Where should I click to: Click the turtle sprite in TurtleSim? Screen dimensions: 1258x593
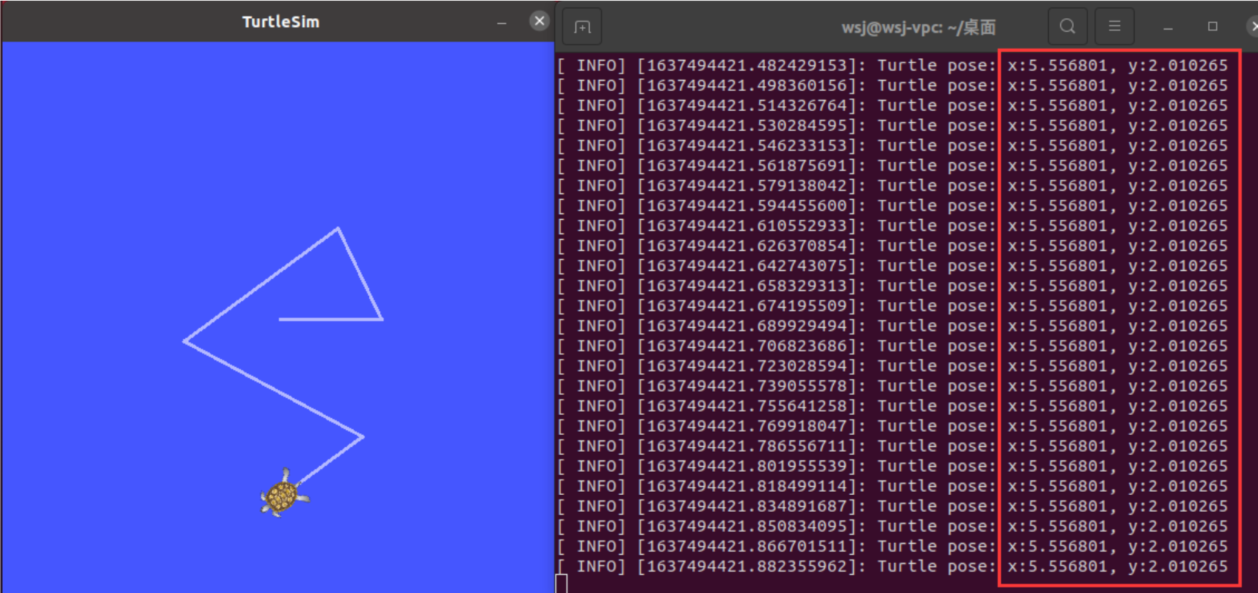[x=284, y=494]
